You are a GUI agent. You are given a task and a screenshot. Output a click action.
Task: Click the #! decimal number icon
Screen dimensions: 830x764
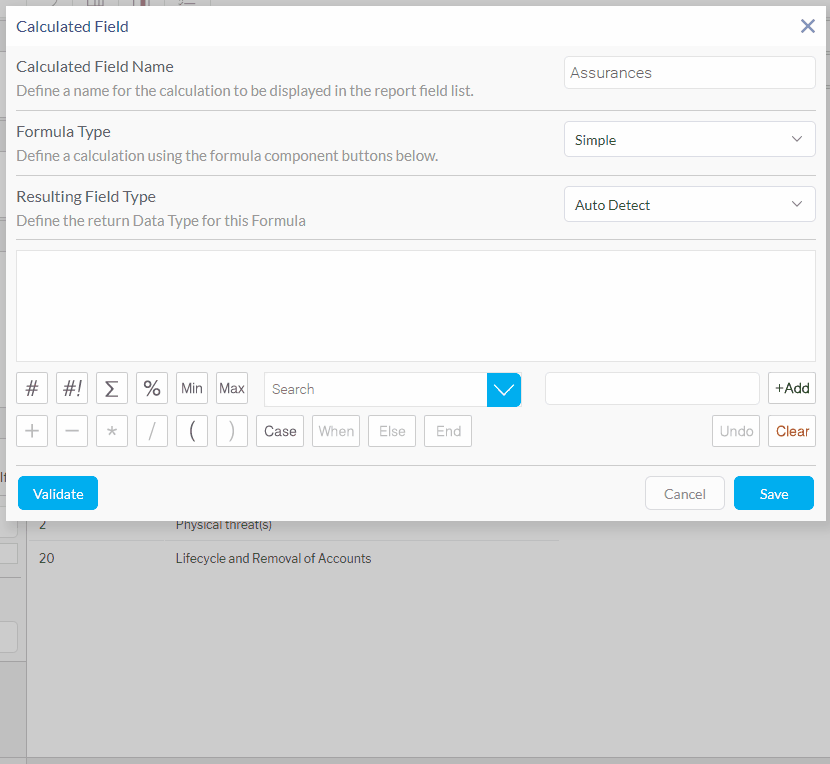[x=71, y=388]
